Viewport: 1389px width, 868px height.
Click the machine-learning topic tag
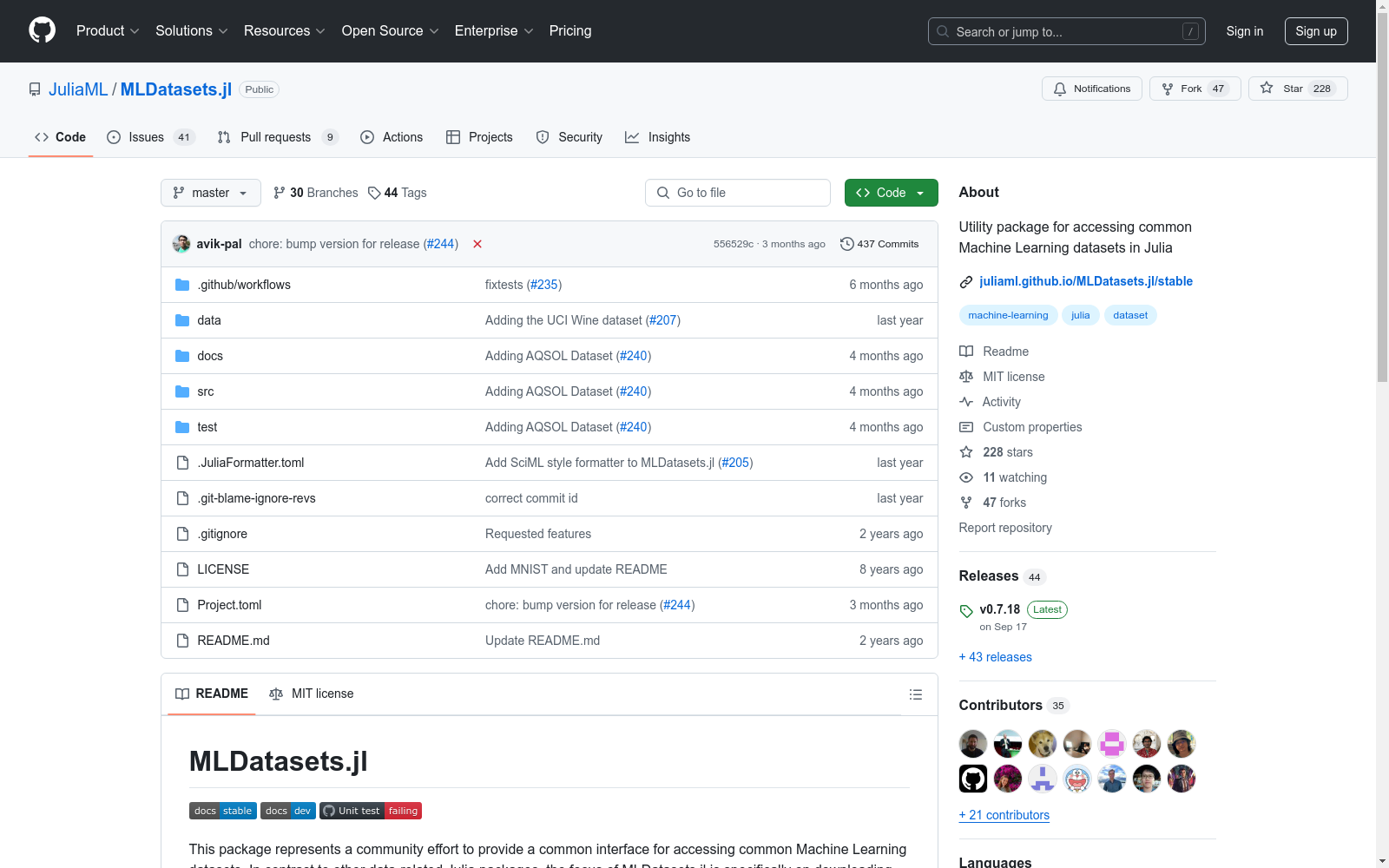pos(1009,315)
